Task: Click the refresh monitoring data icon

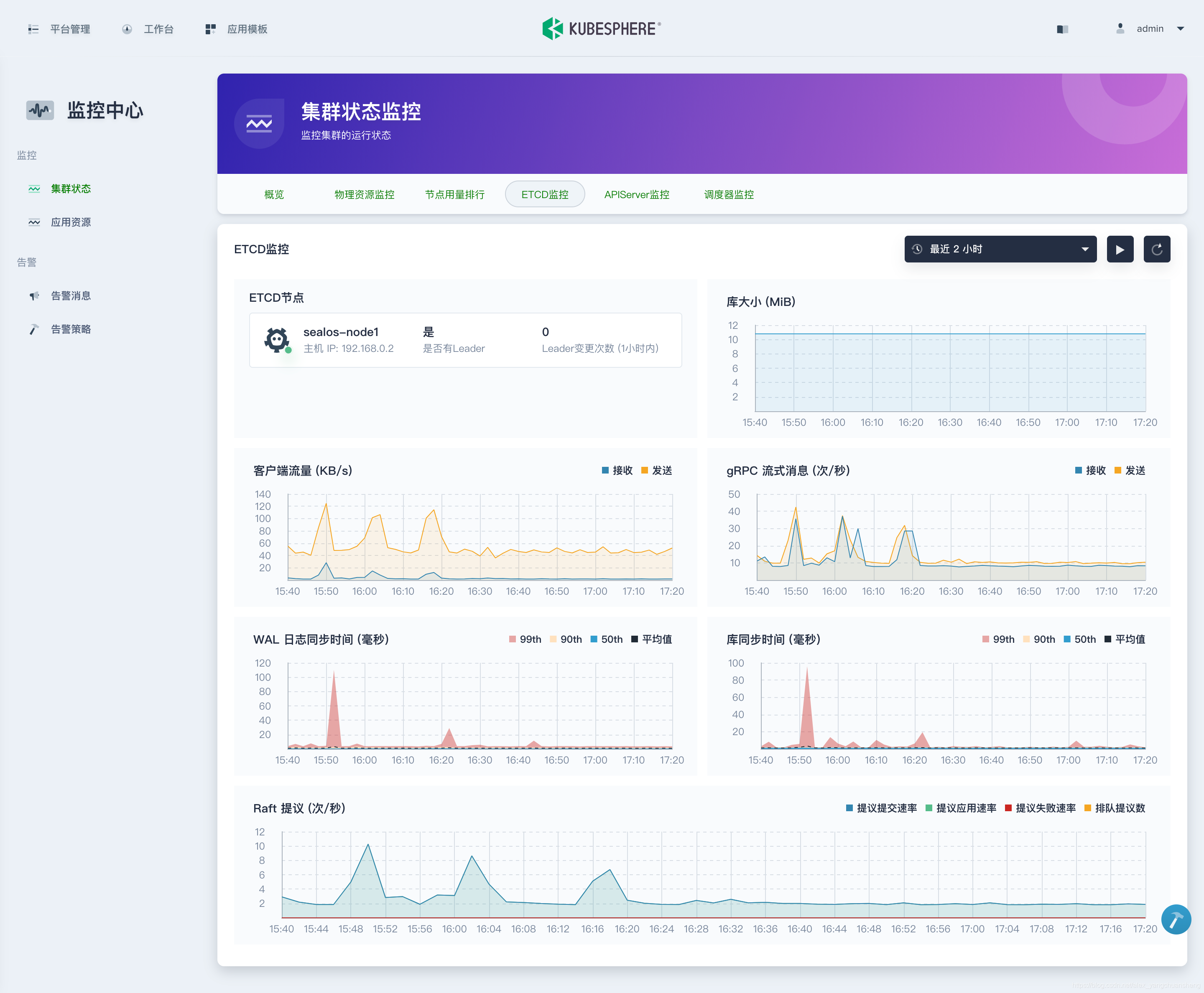Action: pyautogui.click(x=1156, y=250)
